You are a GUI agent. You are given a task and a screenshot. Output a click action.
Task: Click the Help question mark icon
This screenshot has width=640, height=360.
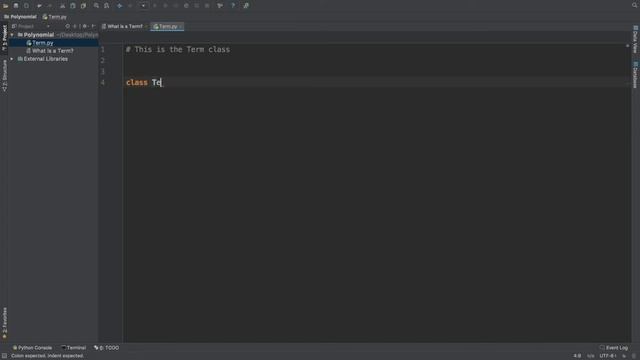[233, 6]
